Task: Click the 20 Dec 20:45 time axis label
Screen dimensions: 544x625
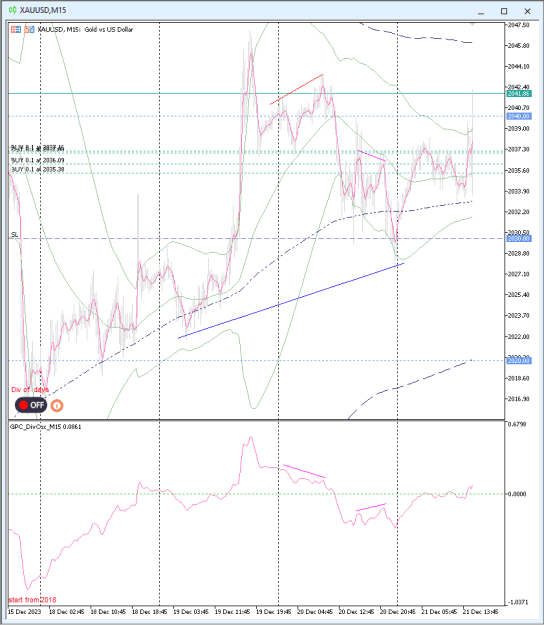Action: coord(397,611)
